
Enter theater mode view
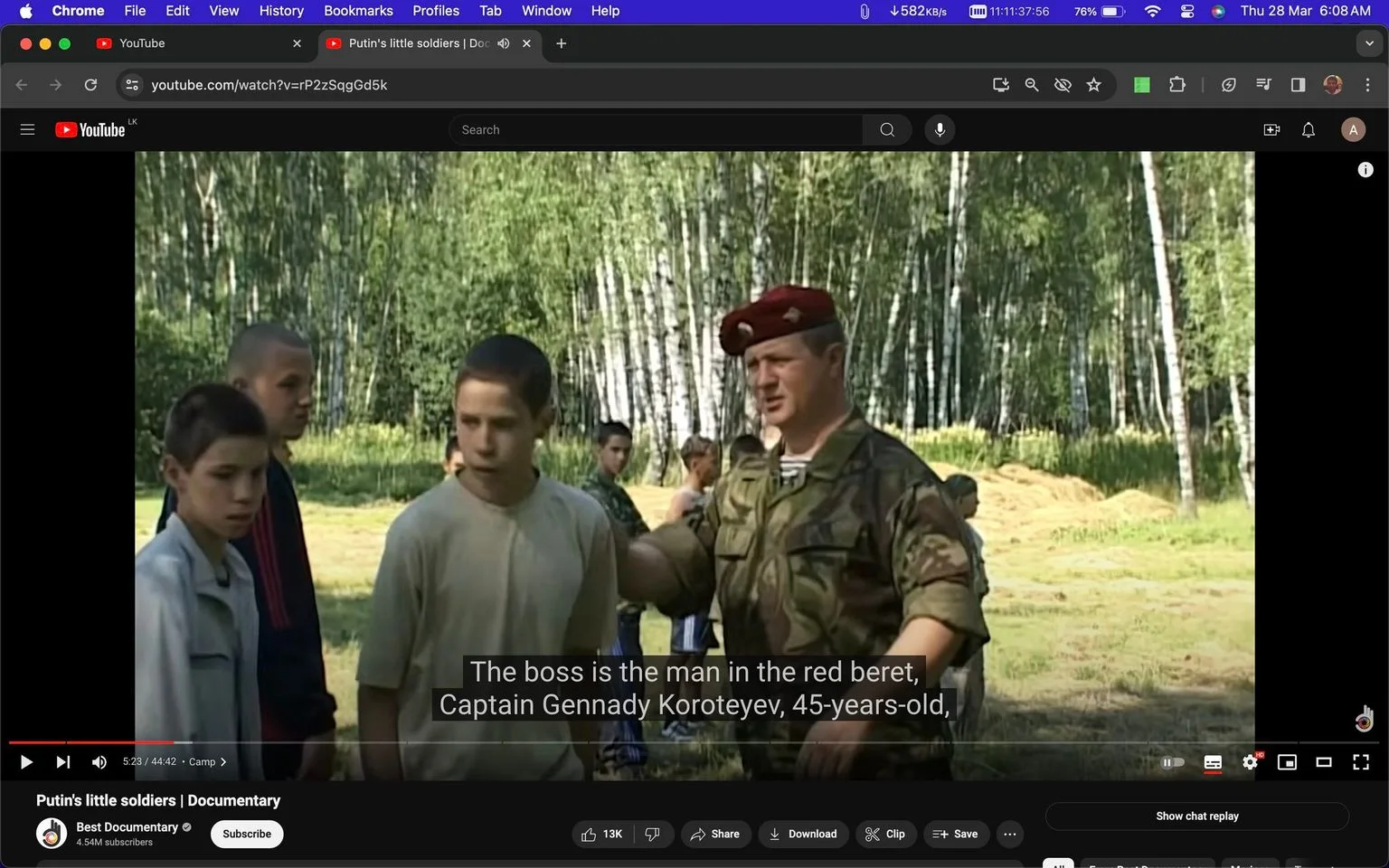pyautogui.click(x=1324, y=762)
